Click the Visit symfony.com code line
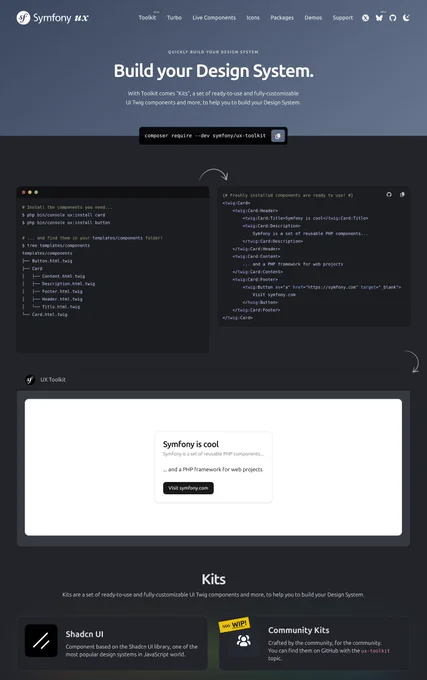Screen dimensions: 427x680 (274, 295)
